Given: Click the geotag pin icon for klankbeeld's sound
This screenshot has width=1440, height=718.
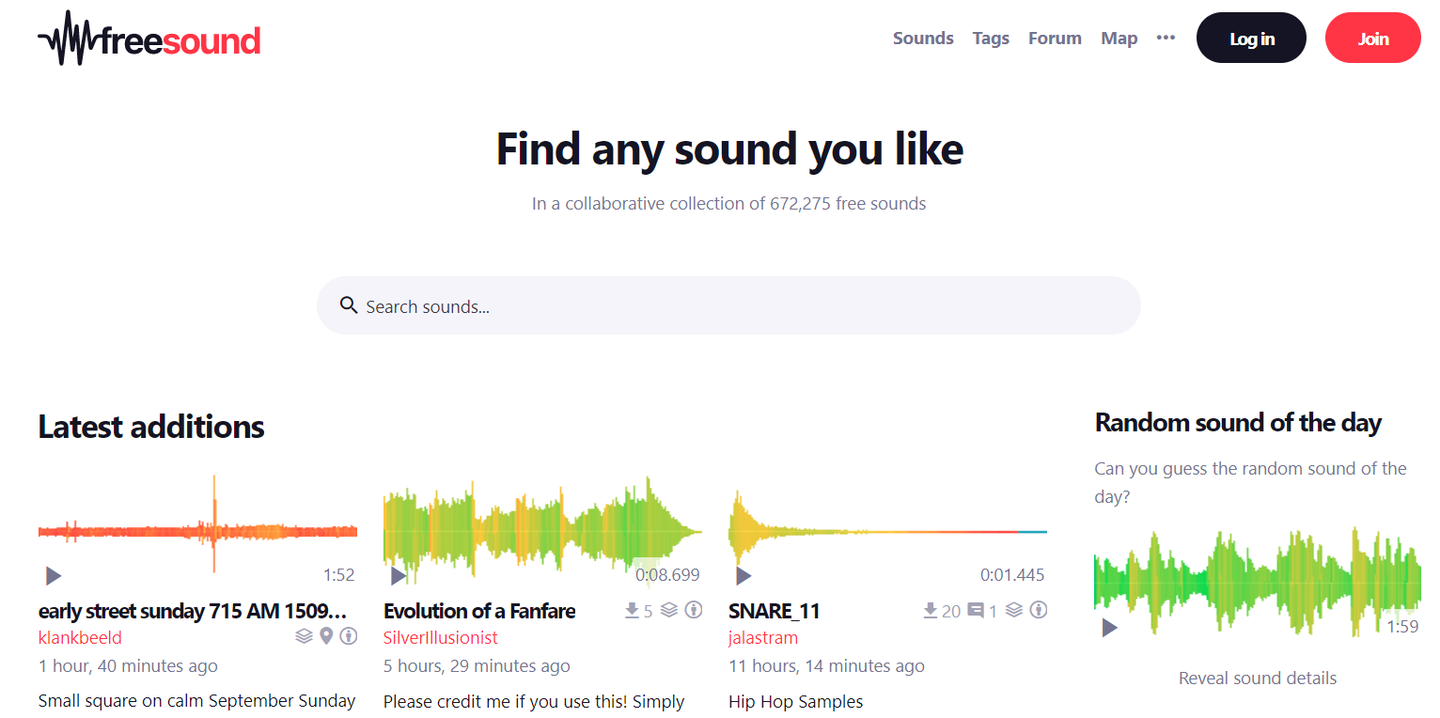Looking at the screenshot, I should click(x=326, y=636).
